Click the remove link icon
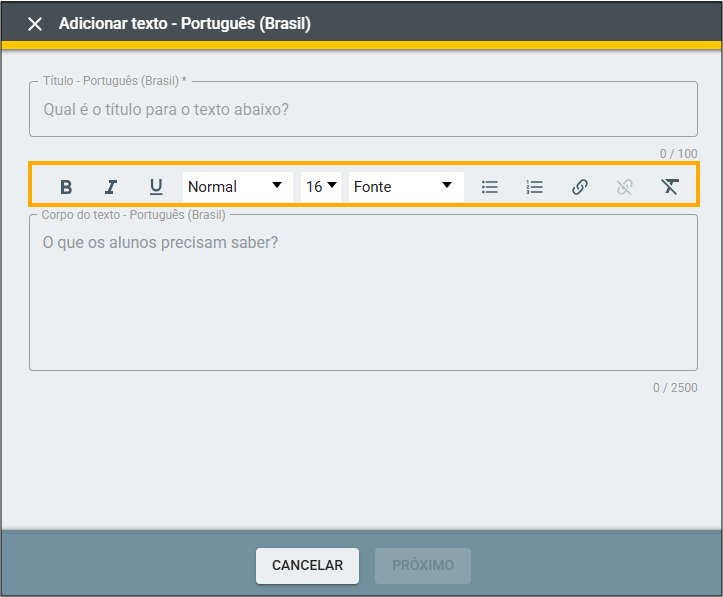Viewport: 723px width, 597px height. click(x=625, y=187)
